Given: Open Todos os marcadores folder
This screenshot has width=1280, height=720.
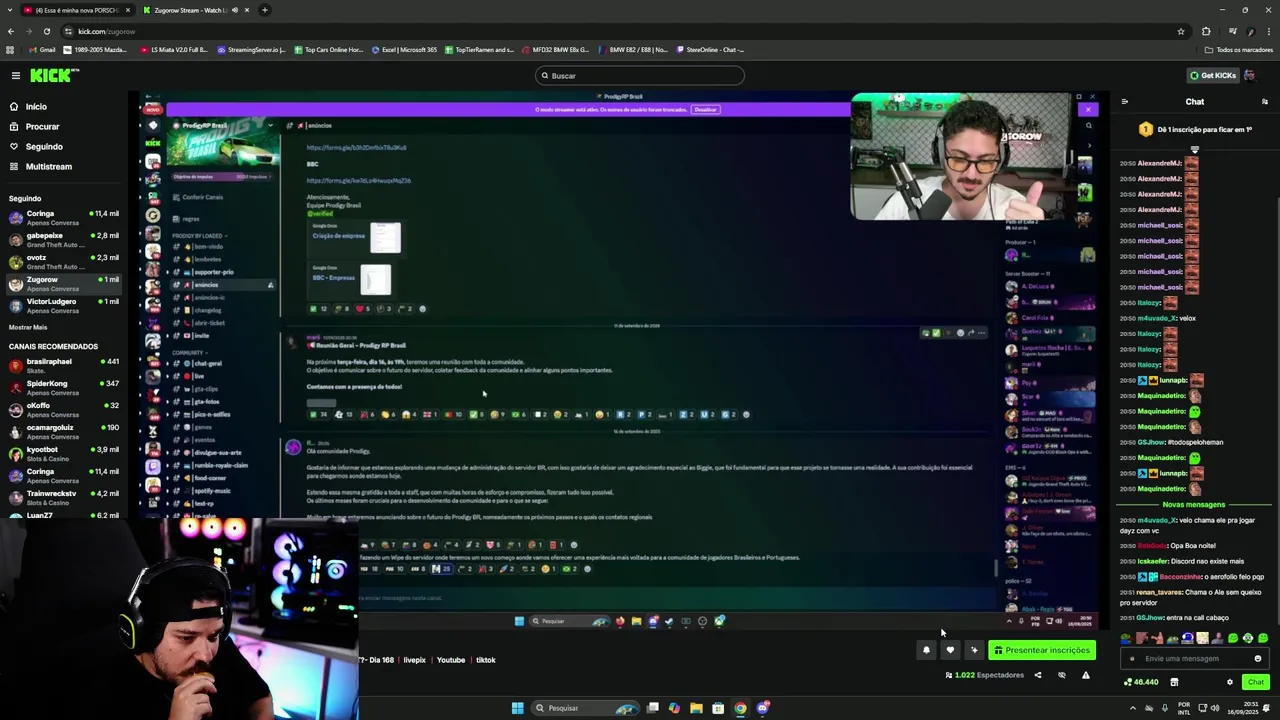Looking at the screenshot, I should tap(1239, 49).
